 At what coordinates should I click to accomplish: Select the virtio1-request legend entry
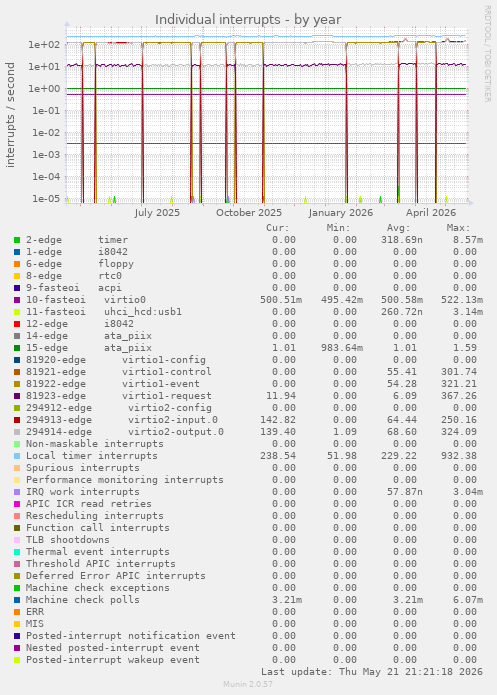coord(118,396)
